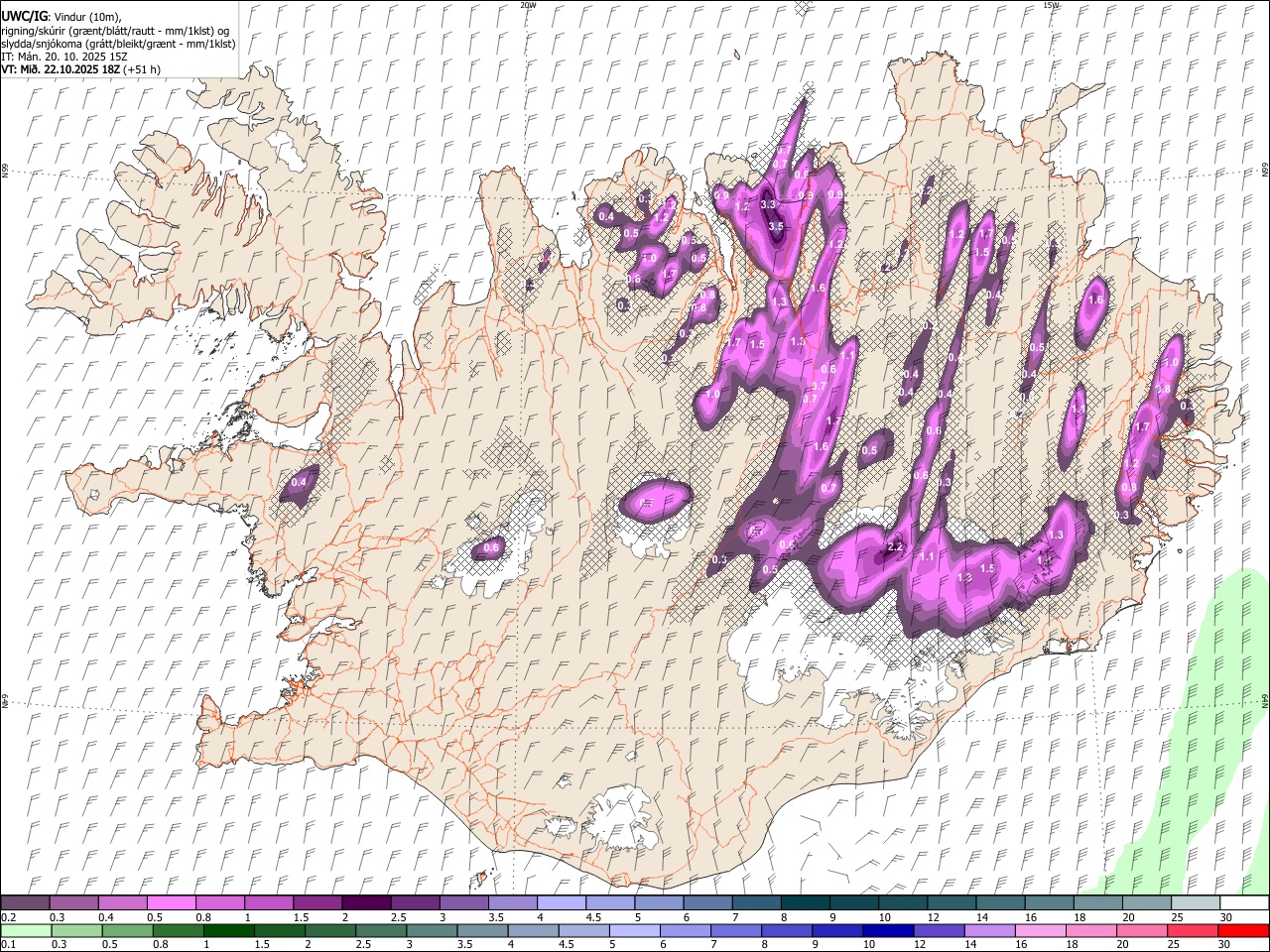This screenshot has width=1270, height=952.
Task: Click the bright pink 0.5 swatch in upper scale
Action: click(x=171, y=903)
